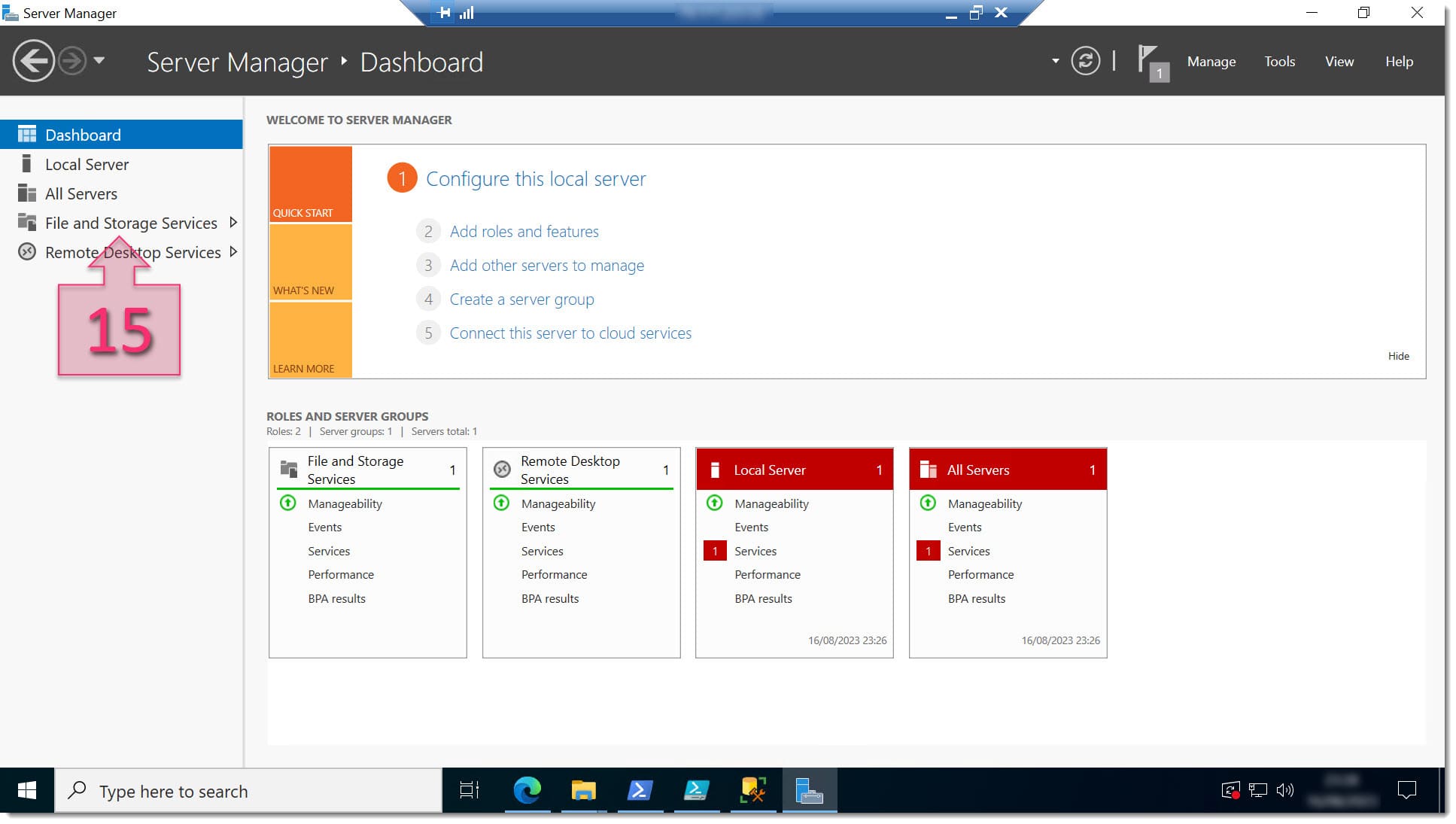Click Events in File and Storage Services tile
The width and height of the screenshot is (1456, 824).
(324, 528)
